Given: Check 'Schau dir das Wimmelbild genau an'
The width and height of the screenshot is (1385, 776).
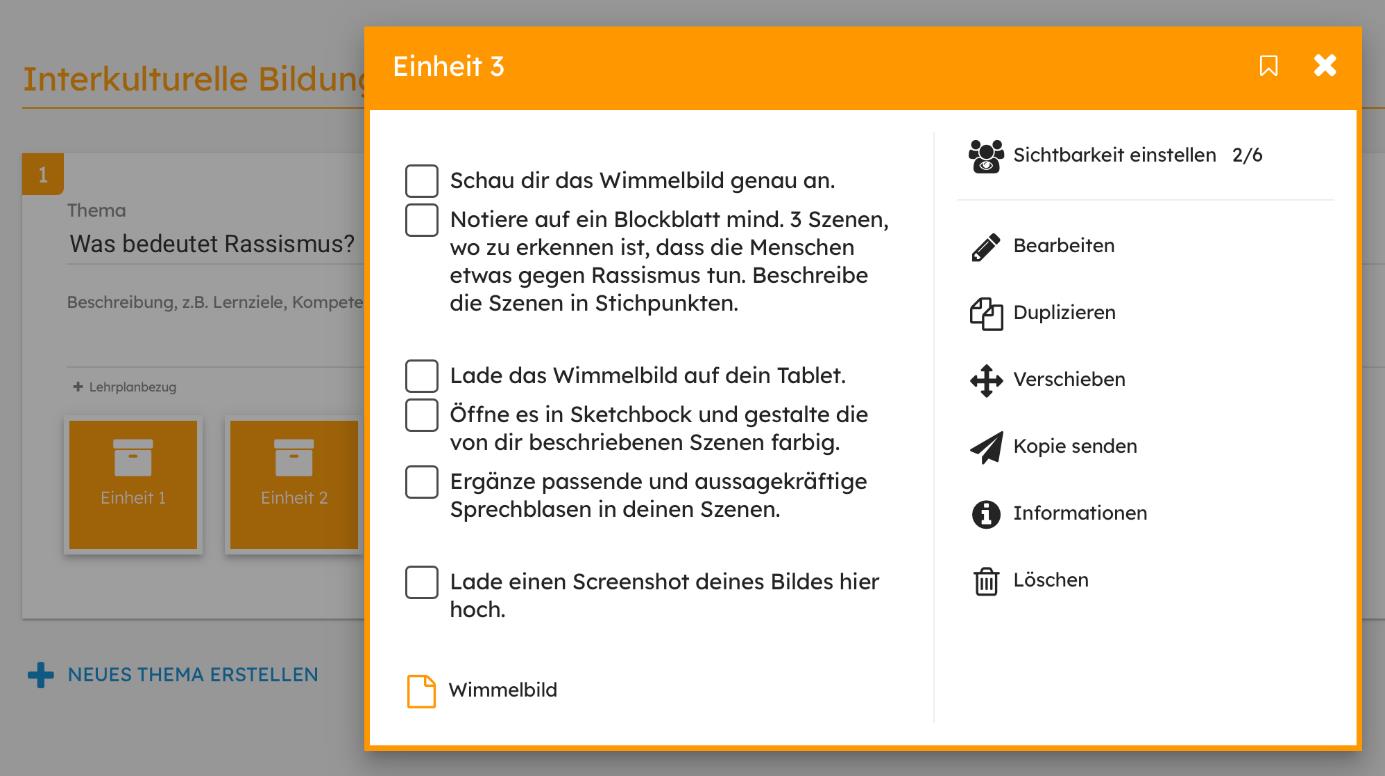Looking at the screenshot, I should point(421,181).
